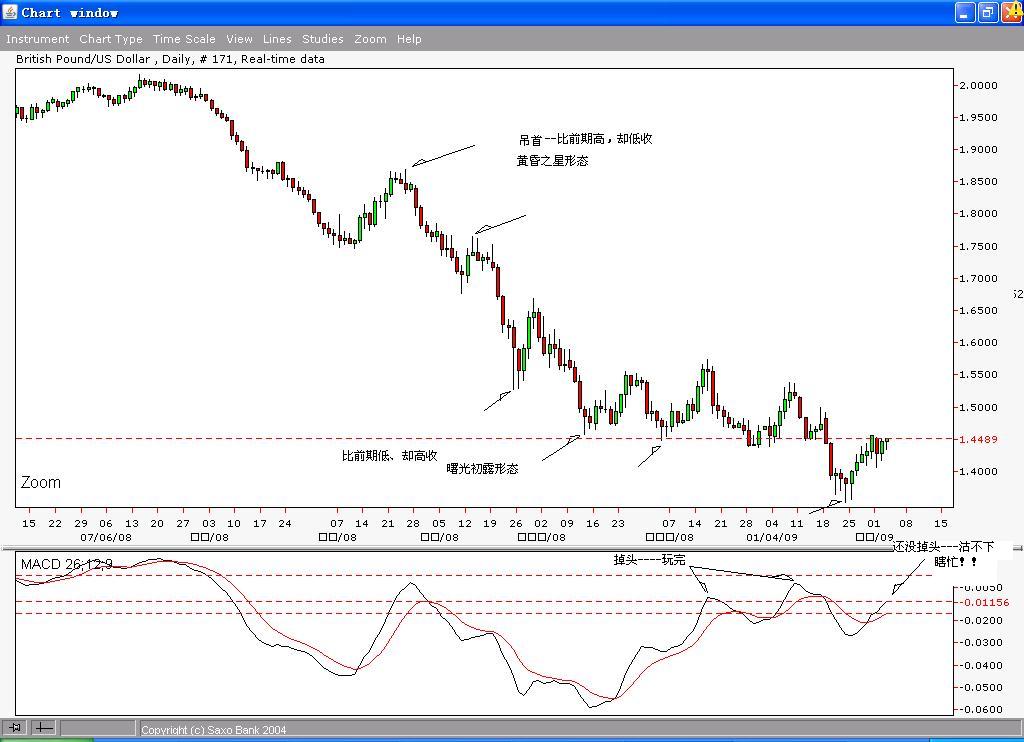Click the red 1.4489 price level label

978,439
